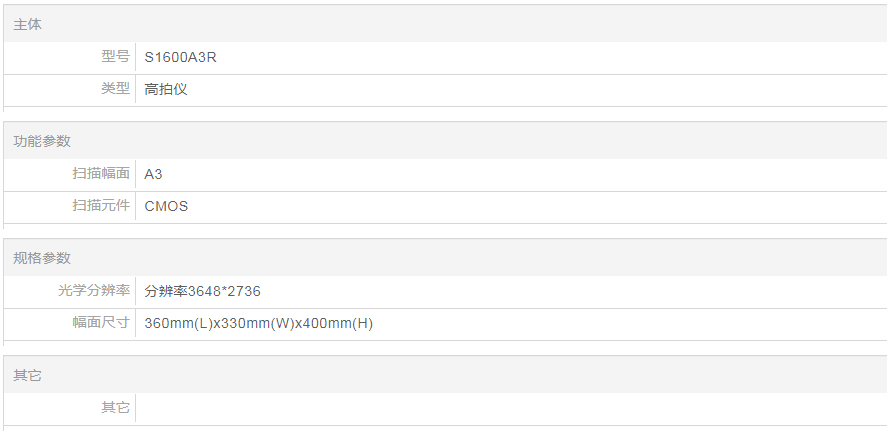Select the 360mm(L)x330mm(W)x400mm(H) dimensions text
Viewport: 891px width, 431px height.
click(x=259, y=324)
